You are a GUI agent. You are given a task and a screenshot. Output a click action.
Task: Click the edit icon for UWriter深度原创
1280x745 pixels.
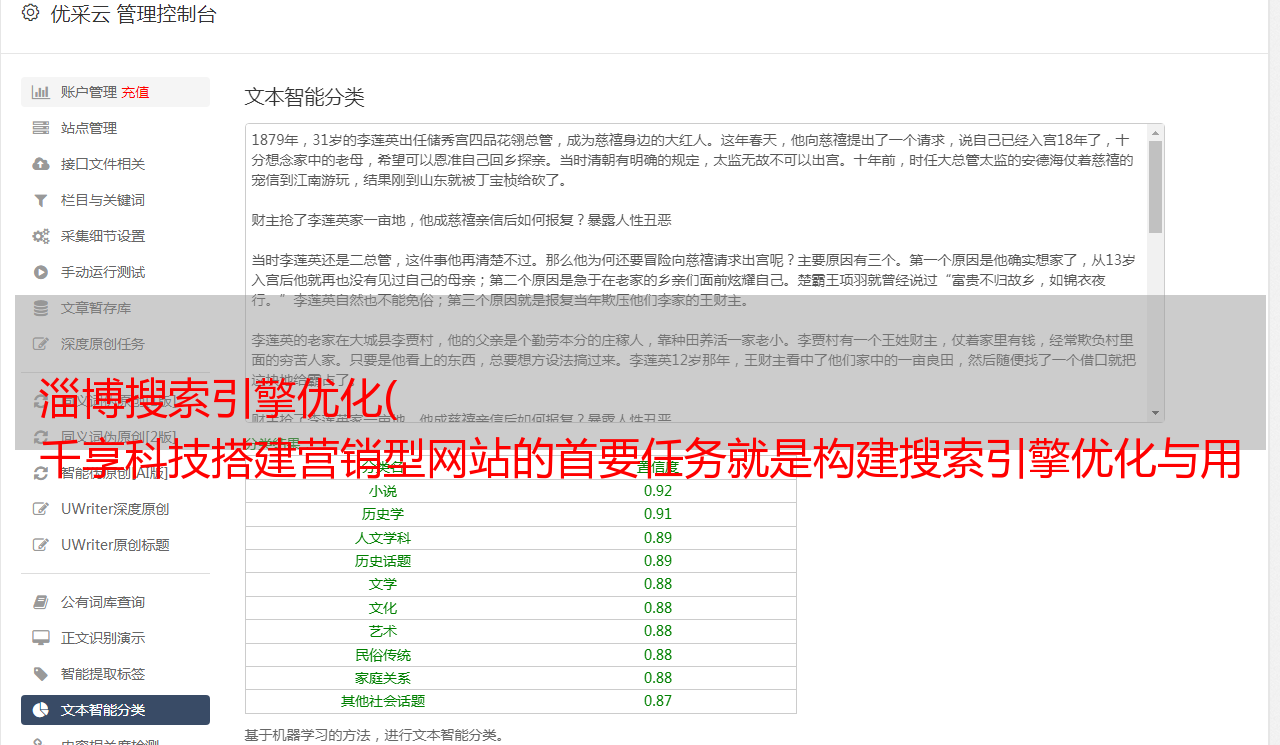coord(41,509)
